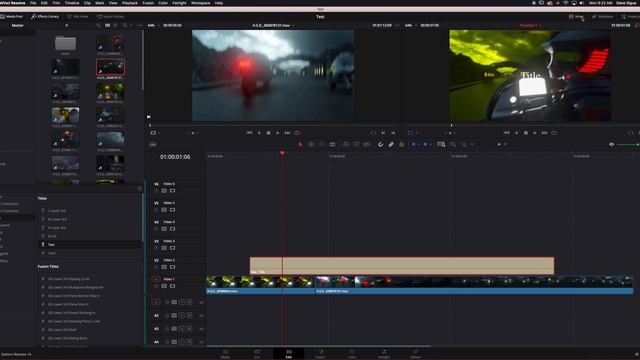Open the marker color dropdown arrow

click(430, 144)
